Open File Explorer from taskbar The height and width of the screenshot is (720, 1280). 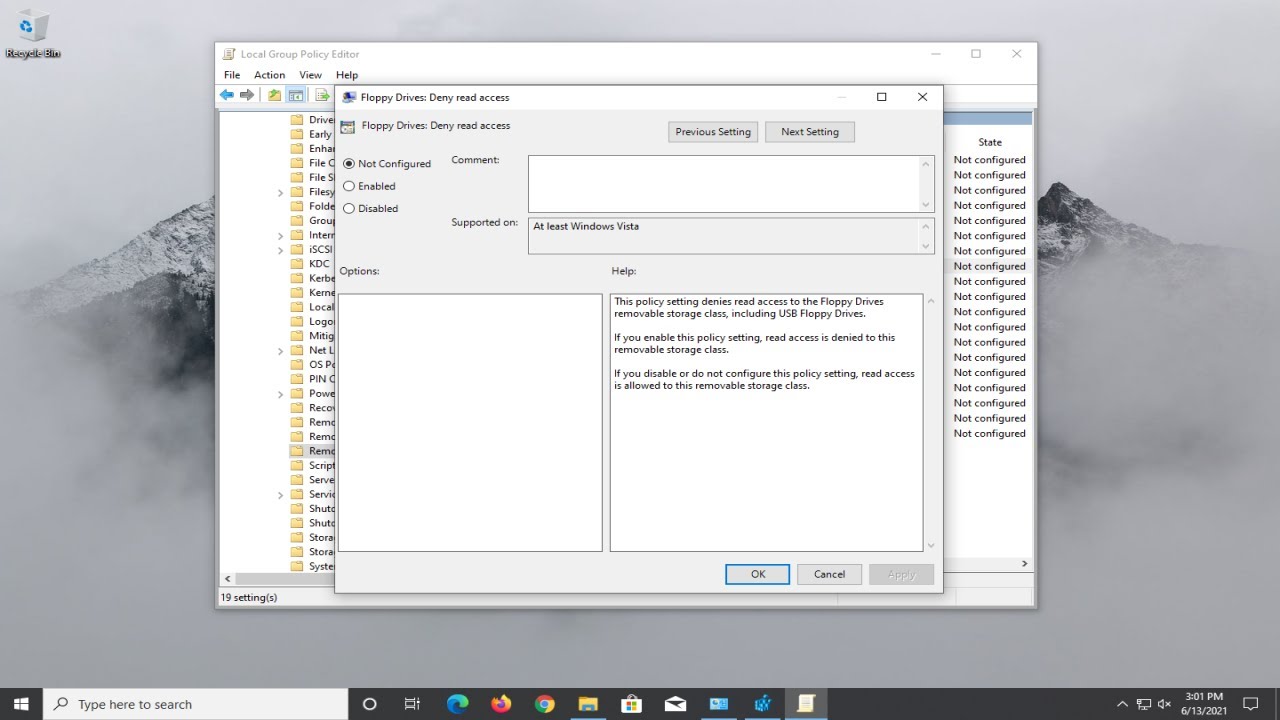[588, 704]
